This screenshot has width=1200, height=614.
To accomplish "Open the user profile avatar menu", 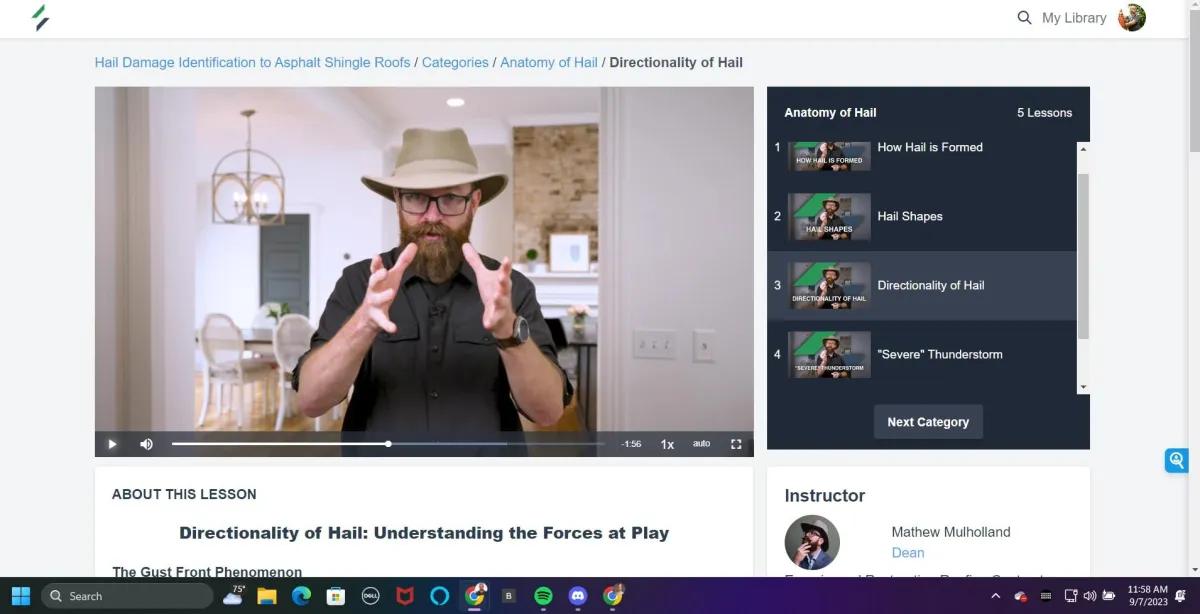I will tap(1132, 18).
